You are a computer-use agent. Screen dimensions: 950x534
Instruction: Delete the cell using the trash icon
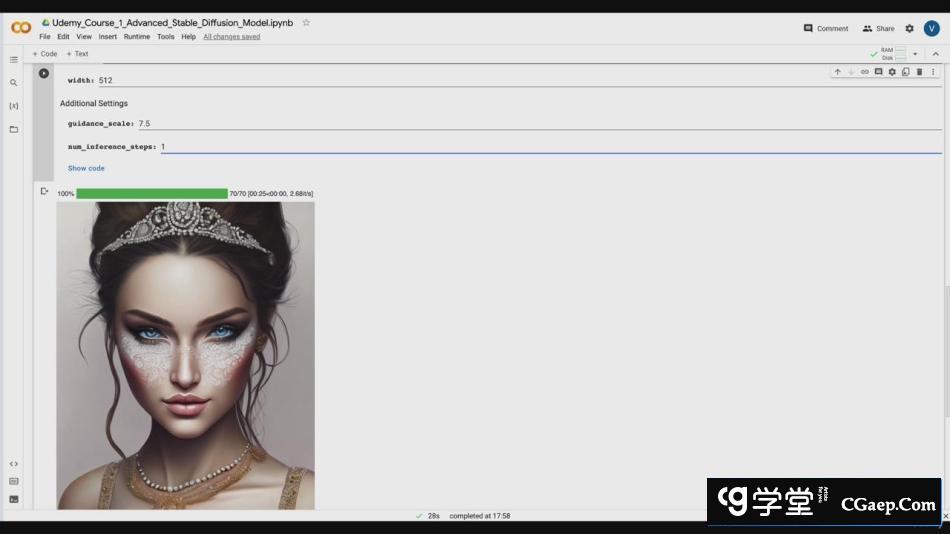pyautogui.click(x=919, y=72)
